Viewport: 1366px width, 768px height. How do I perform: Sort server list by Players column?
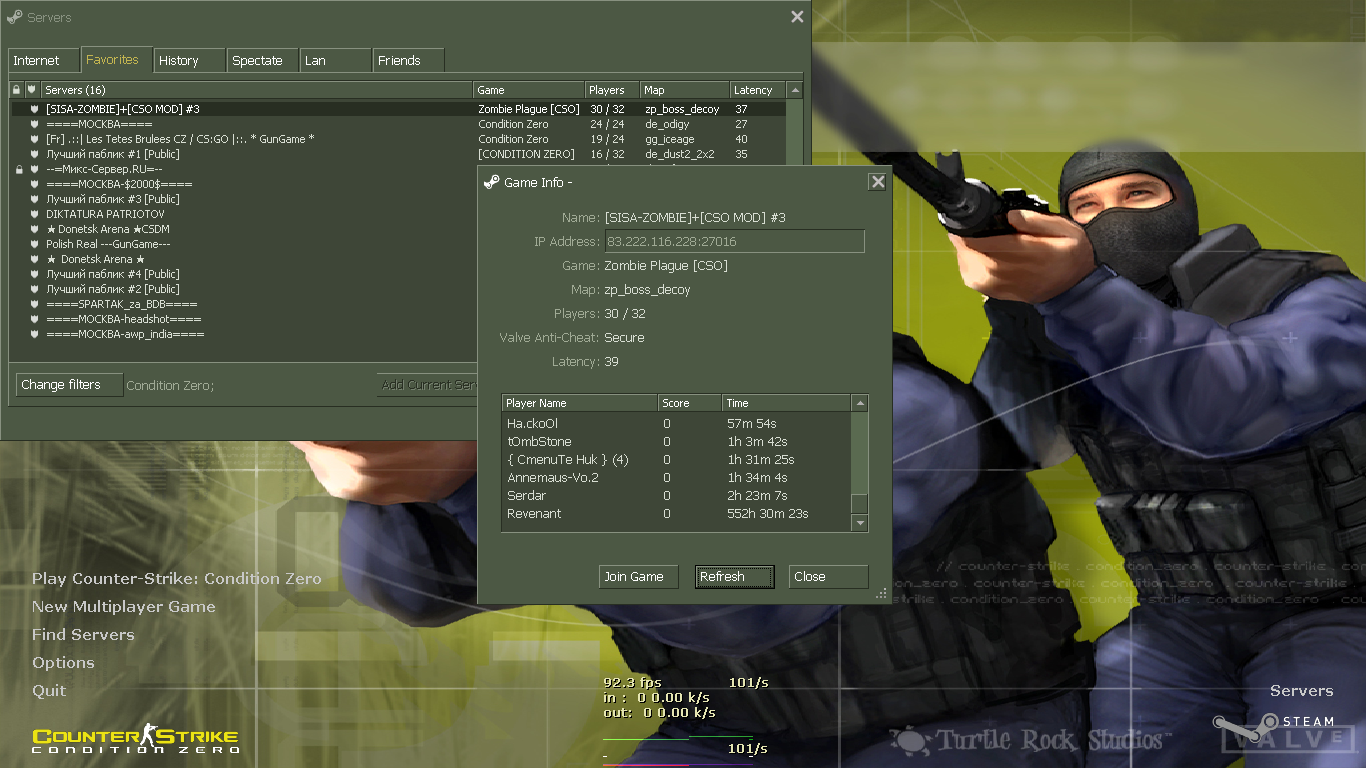(x=611, y=90)
